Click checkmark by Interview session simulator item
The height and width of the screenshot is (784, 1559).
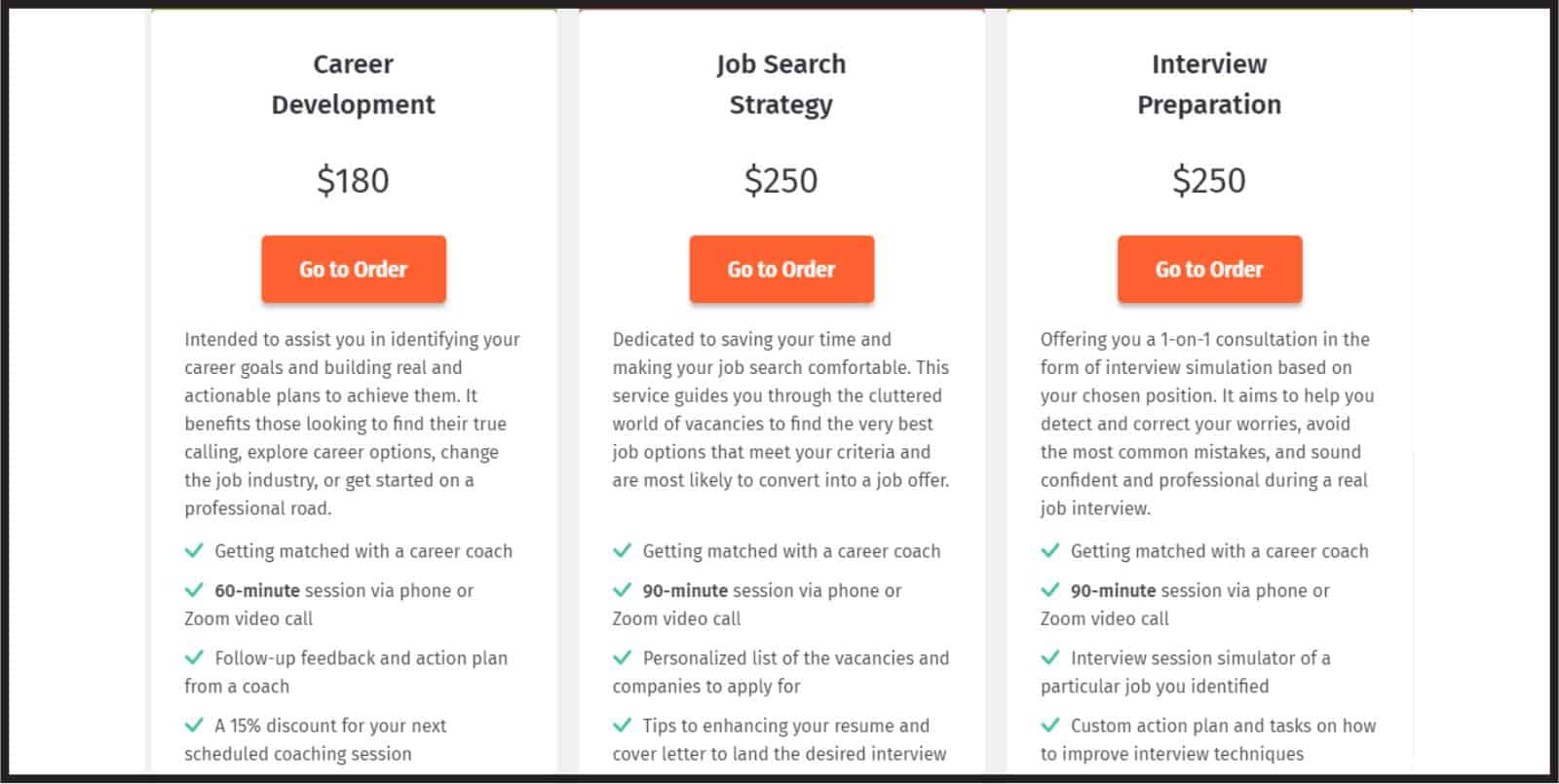(1049, 658)
